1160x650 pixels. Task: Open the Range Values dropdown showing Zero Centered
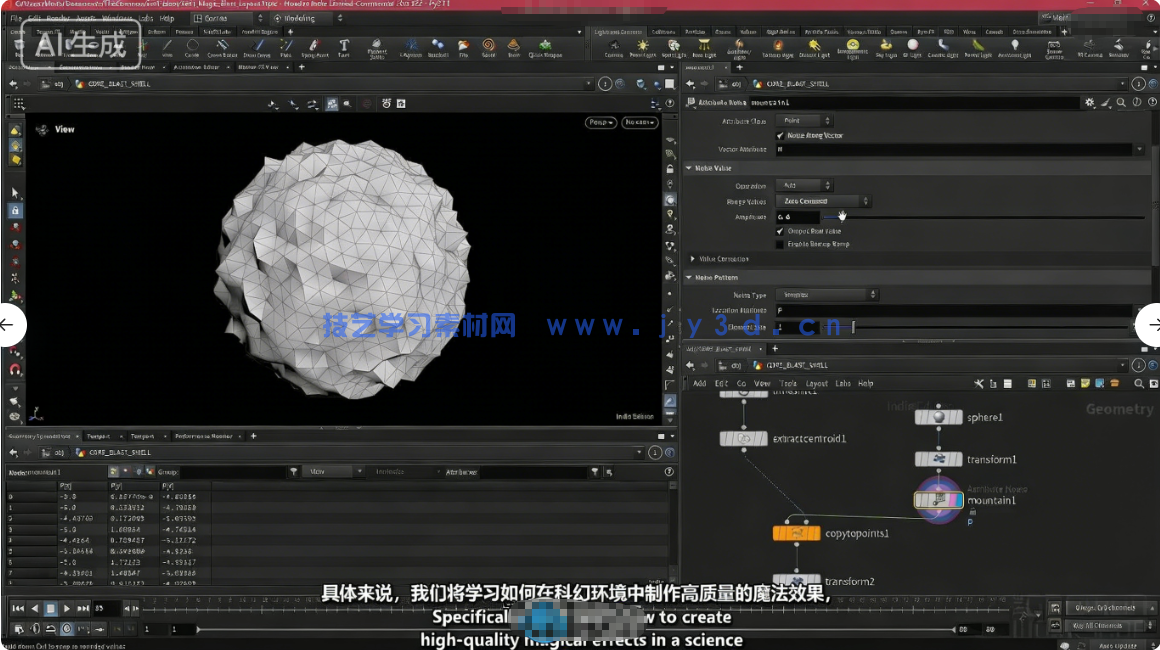(x=821, y=201)
